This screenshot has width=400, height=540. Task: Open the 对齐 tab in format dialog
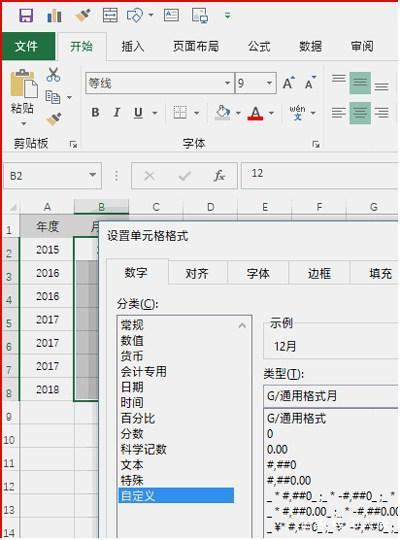197,273
